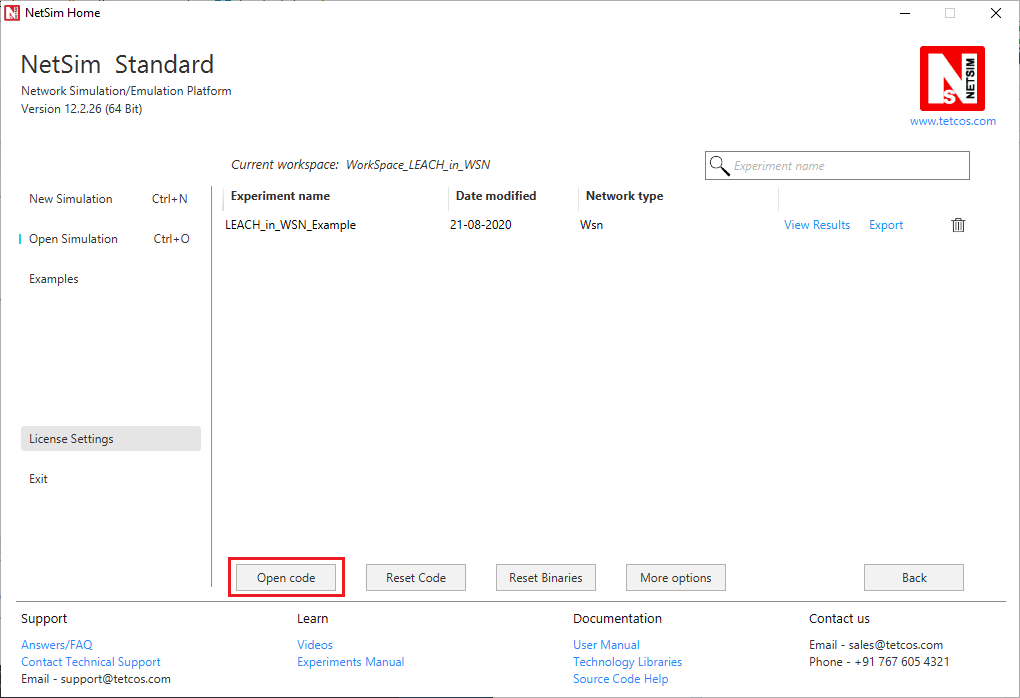Click the Date modified column header
The width and height of the screenshot is (1020, 698).
tap(496, 196)
